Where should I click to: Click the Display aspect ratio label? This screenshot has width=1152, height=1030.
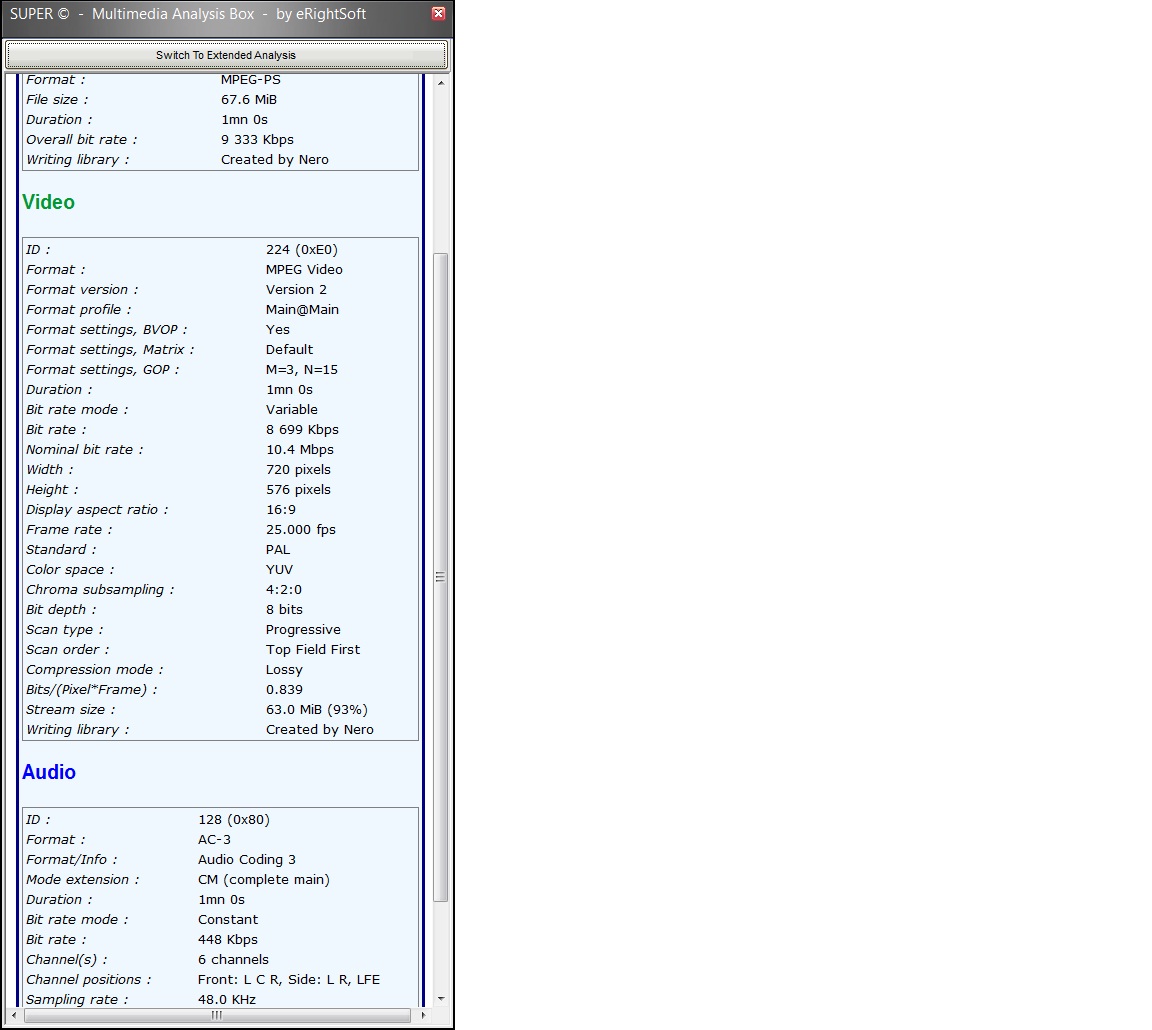(x=97, y=510)
